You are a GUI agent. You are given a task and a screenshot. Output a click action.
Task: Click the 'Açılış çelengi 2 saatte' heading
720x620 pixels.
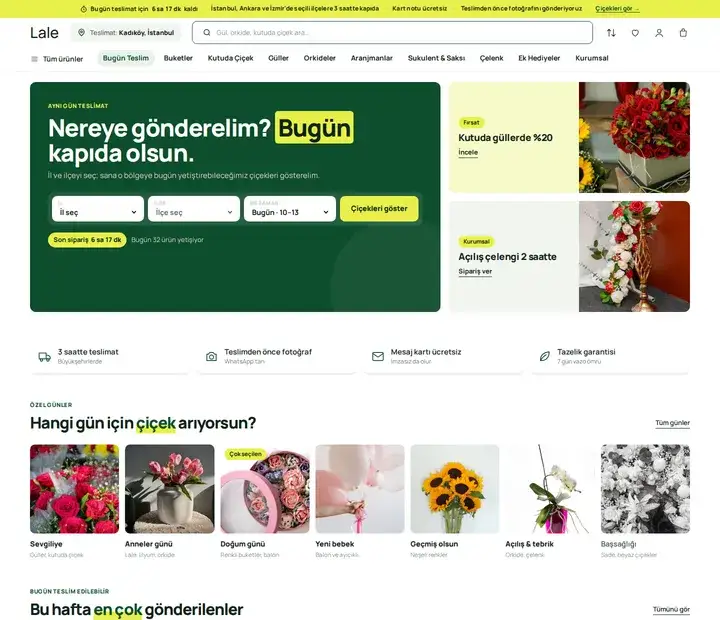click(507, 257)
